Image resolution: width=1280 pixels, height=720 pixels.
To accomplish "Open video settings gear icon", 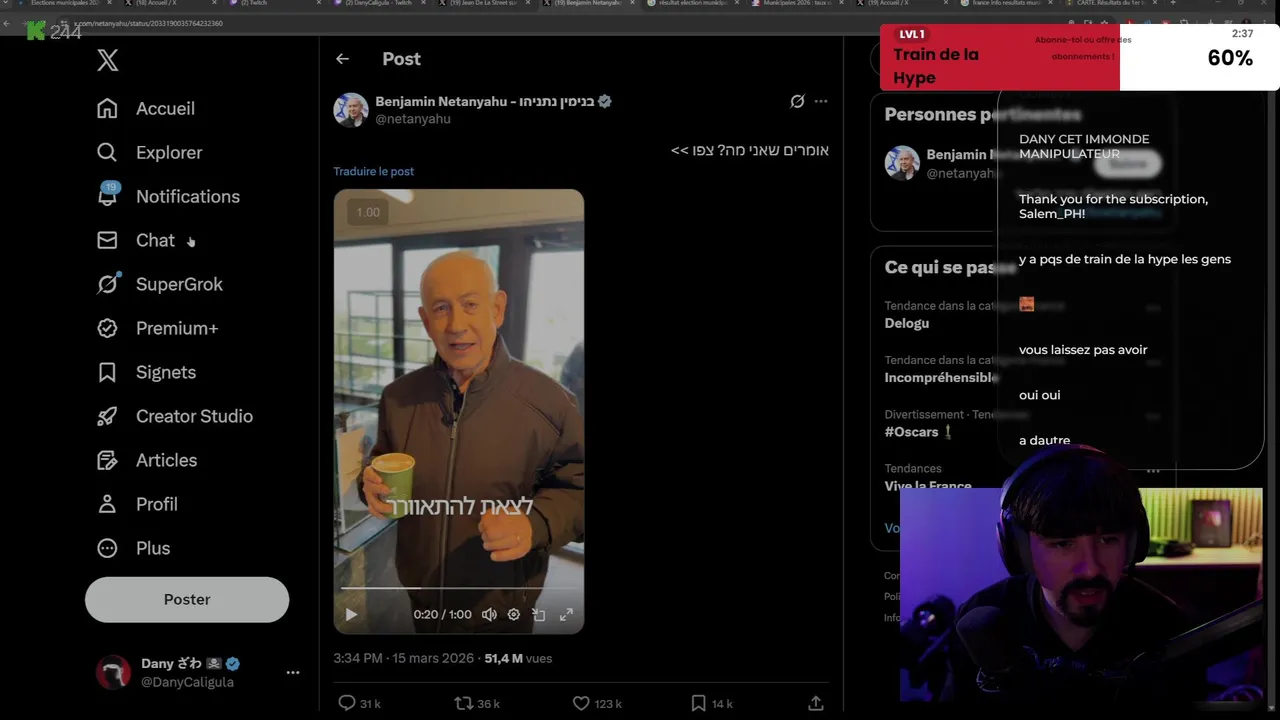I will tap(514, 614).
